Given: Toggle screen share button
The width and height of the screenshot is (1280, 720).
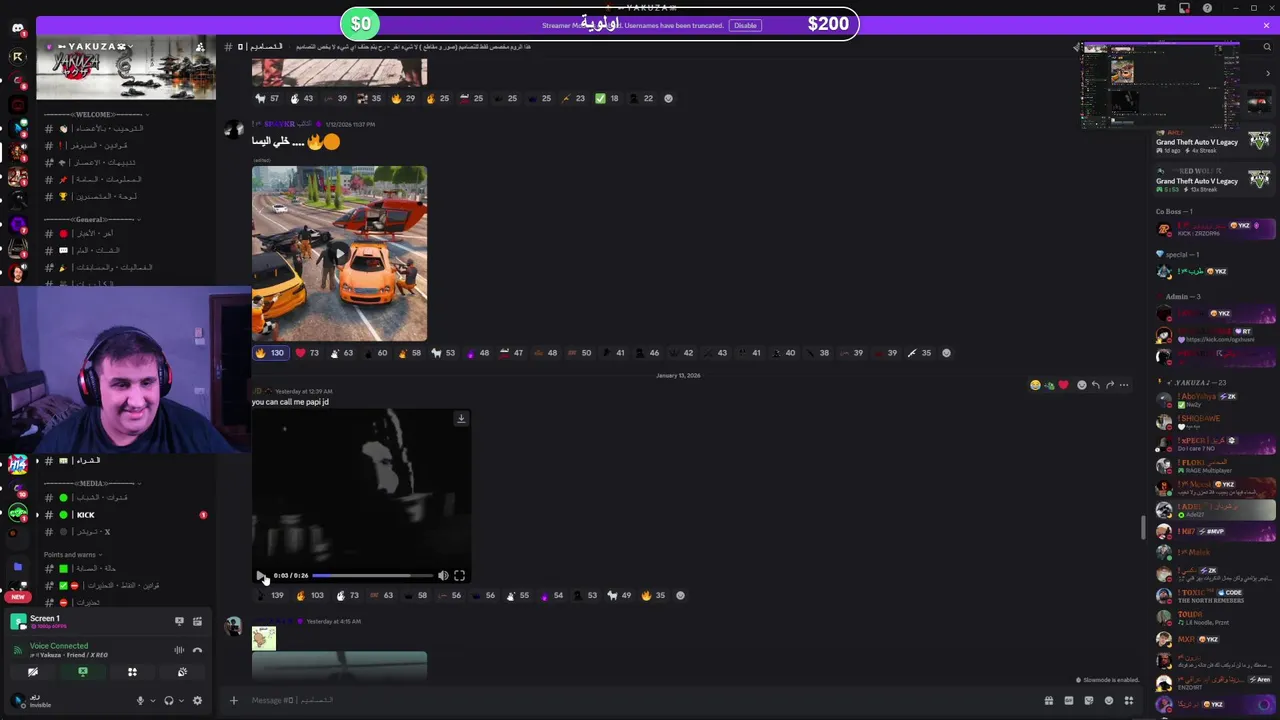Looking at the screenshot, I should click(x=83, y=672).
